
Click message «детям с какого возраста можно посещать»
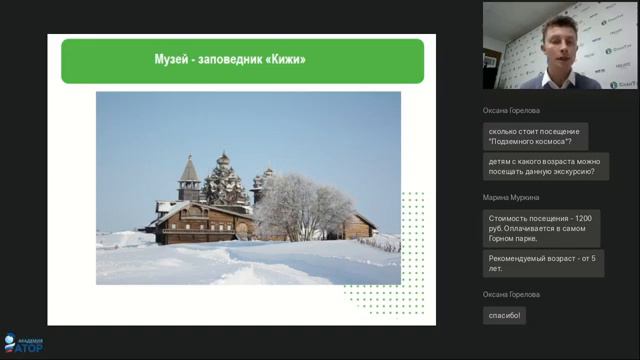point(546,167)
